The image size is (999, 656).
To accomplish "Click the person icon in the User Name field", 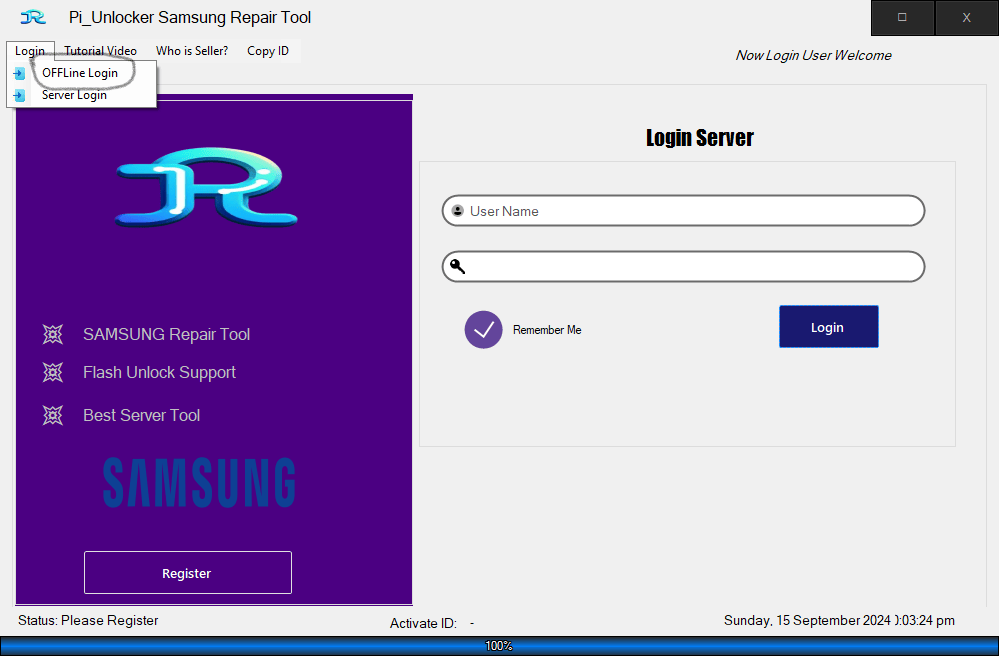I will point(458,210).
